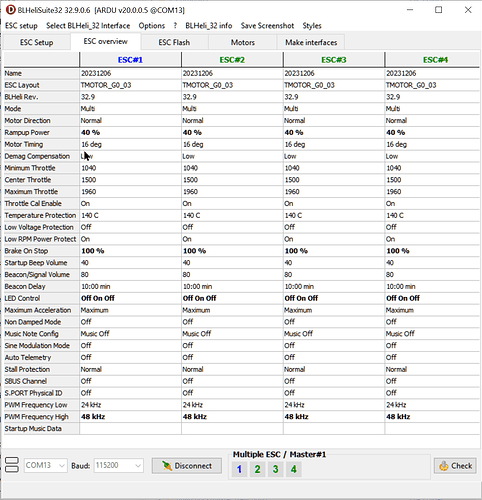Click ESC#1 PWM Frequency High value
This screenshot has width=482, height=500.
coord(130,417)
